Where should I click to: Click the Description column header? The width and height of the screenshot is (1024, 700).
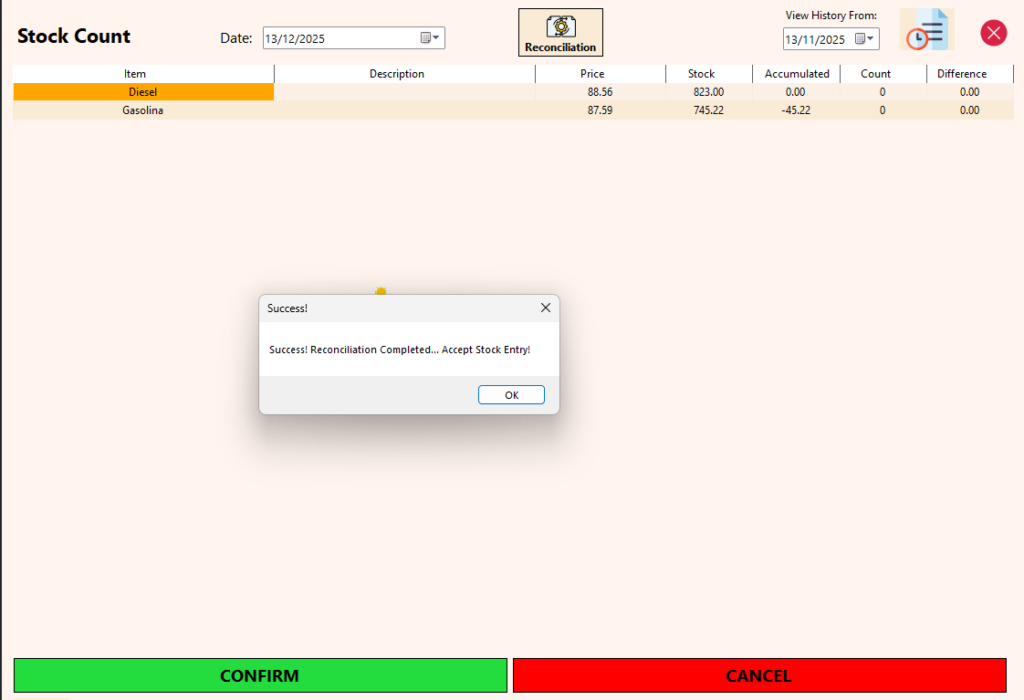397,73
